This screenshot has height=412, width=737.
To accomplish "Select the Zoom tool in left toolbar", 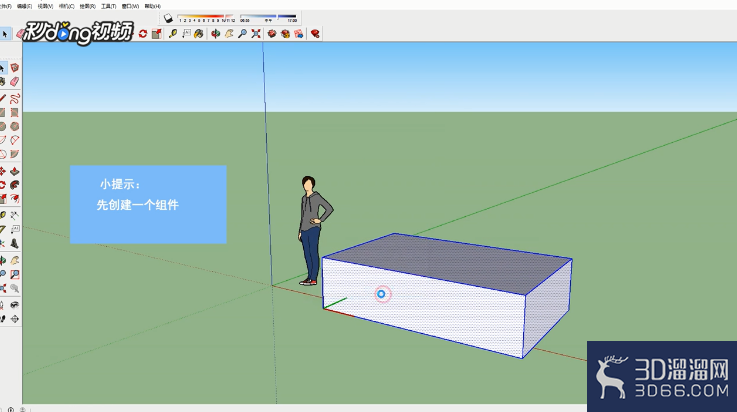I will pyautogui.click(x=3, y=274).
